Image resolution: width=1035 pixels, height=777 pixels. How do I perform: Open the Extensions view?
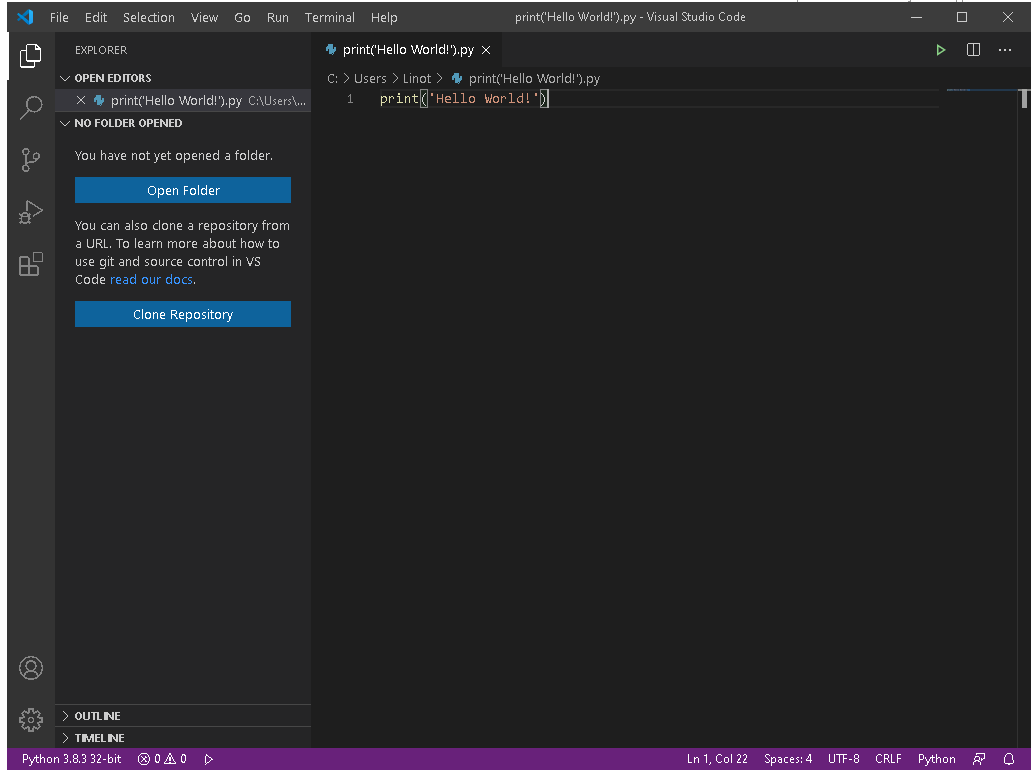pyautogui.click(x=30, y=264)
